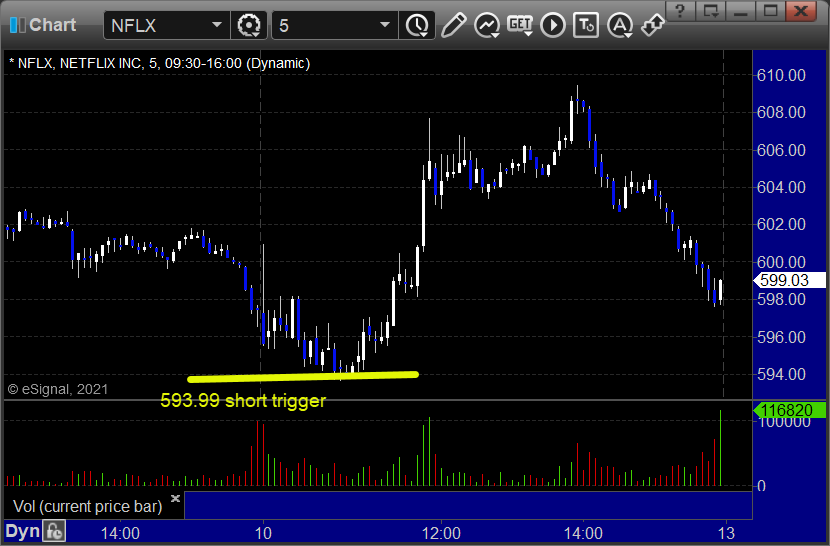
Task: Click the 12:00 time axis label
Action: (x=441, y=533)
